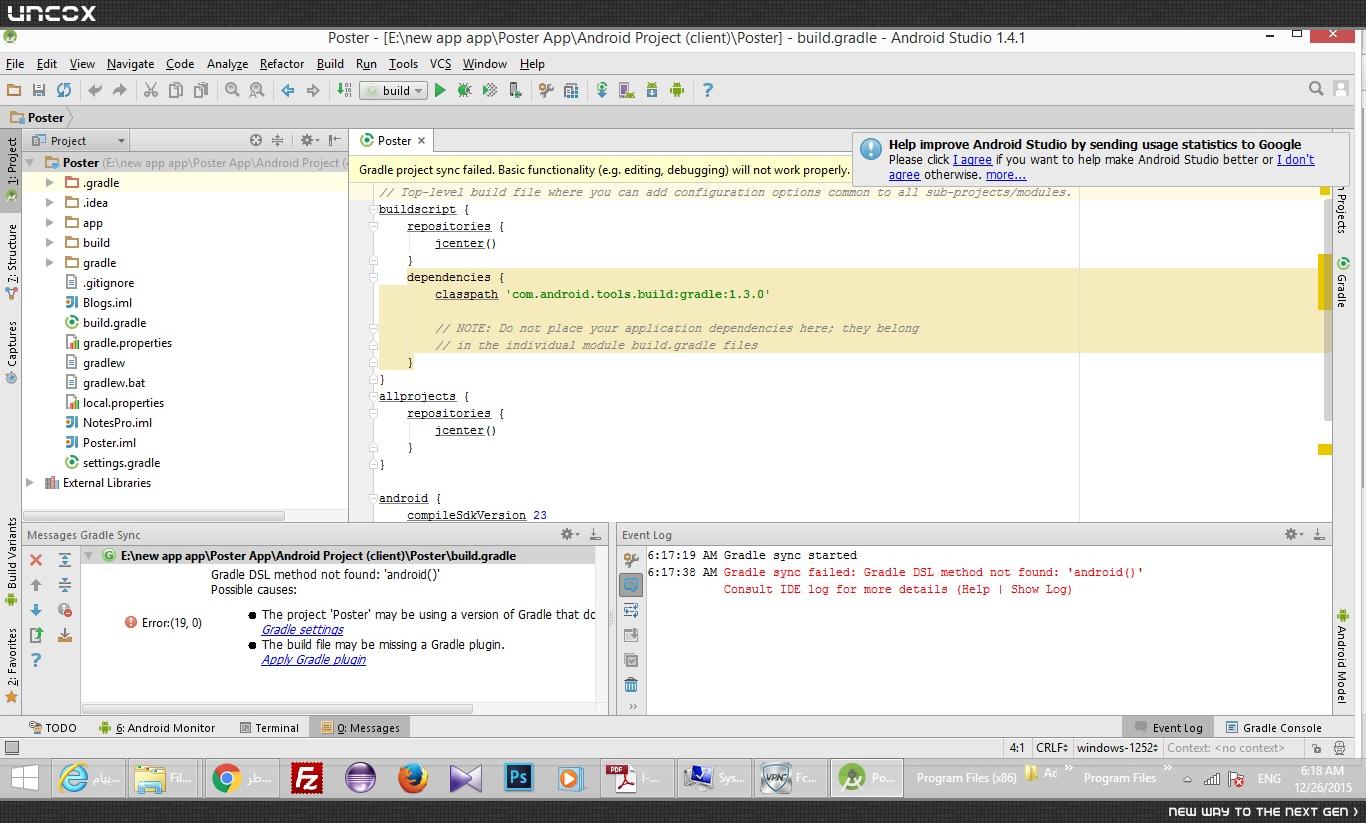Screen dimensions: 1366x823
Task: Go to next message with the blue down arrow
Action: (x=36, y=610)
